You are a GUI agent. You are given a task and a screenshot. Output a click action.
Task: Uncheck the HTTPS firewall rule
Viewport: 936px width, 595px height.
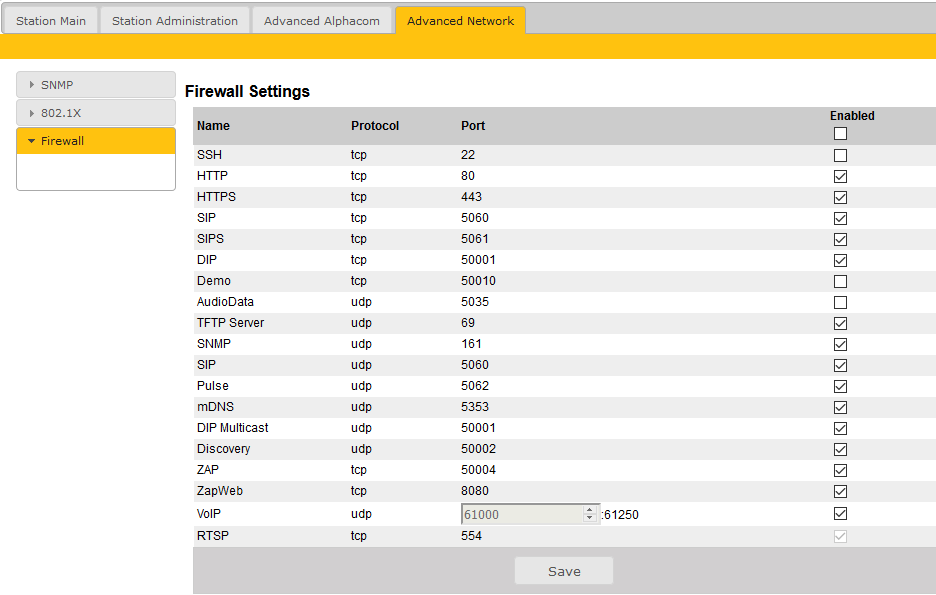point(840,197)
